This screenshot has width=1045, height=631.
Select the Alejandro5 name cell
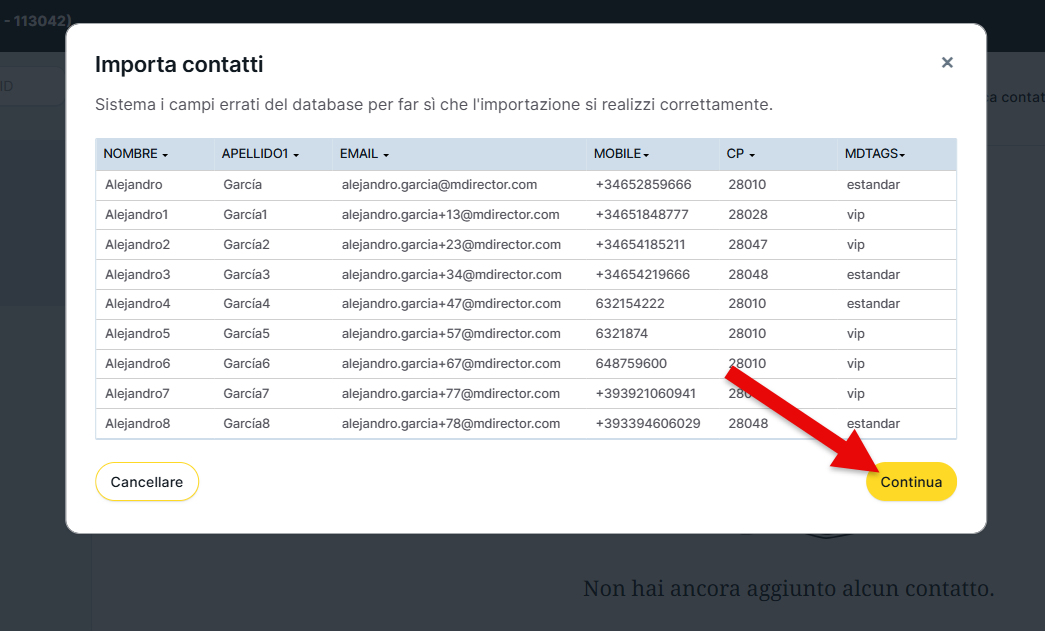137,334
